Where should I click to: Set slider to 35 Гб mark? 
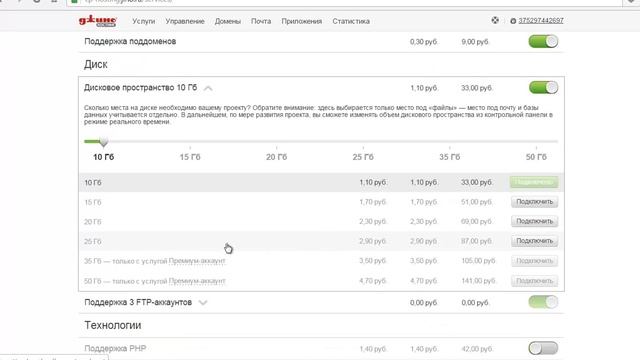point(450,157)
